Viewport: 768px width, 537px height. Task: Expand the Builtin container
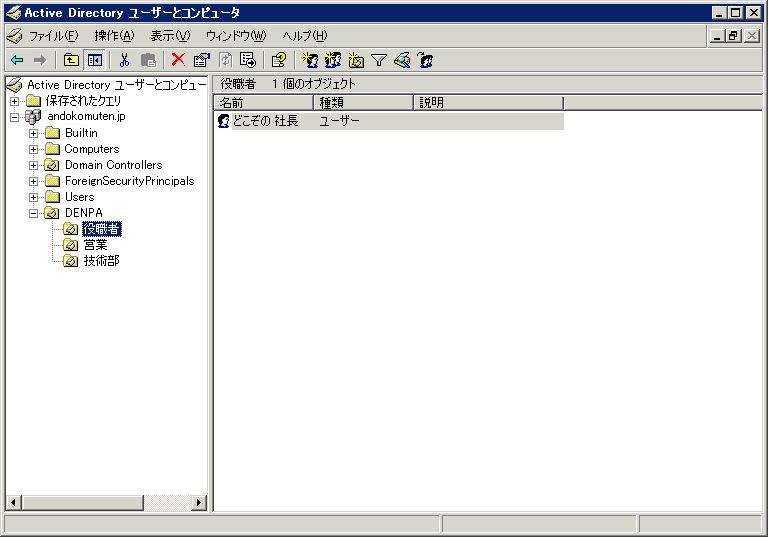tap(33, 133)
